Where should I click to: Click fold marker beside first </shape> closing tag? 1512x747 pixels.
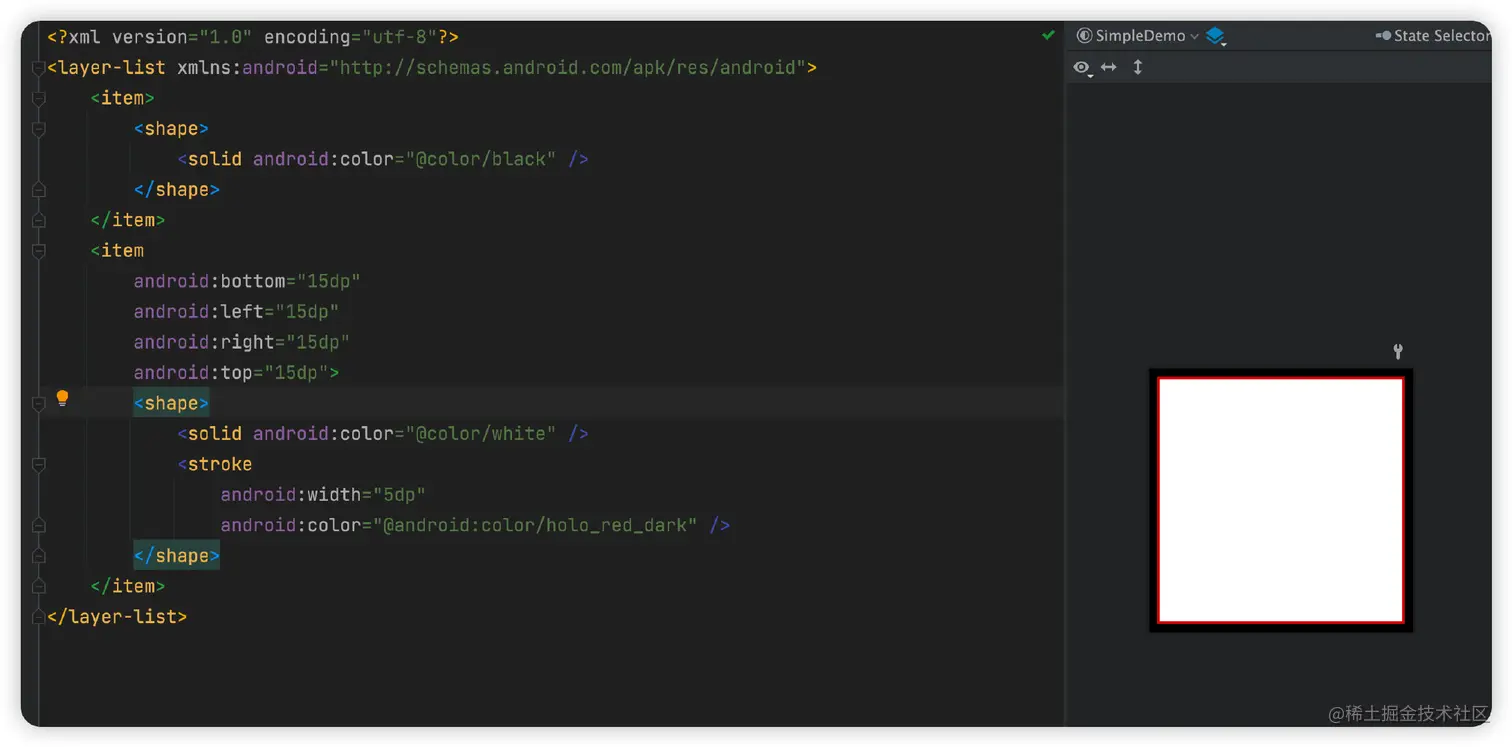point(39,190)
